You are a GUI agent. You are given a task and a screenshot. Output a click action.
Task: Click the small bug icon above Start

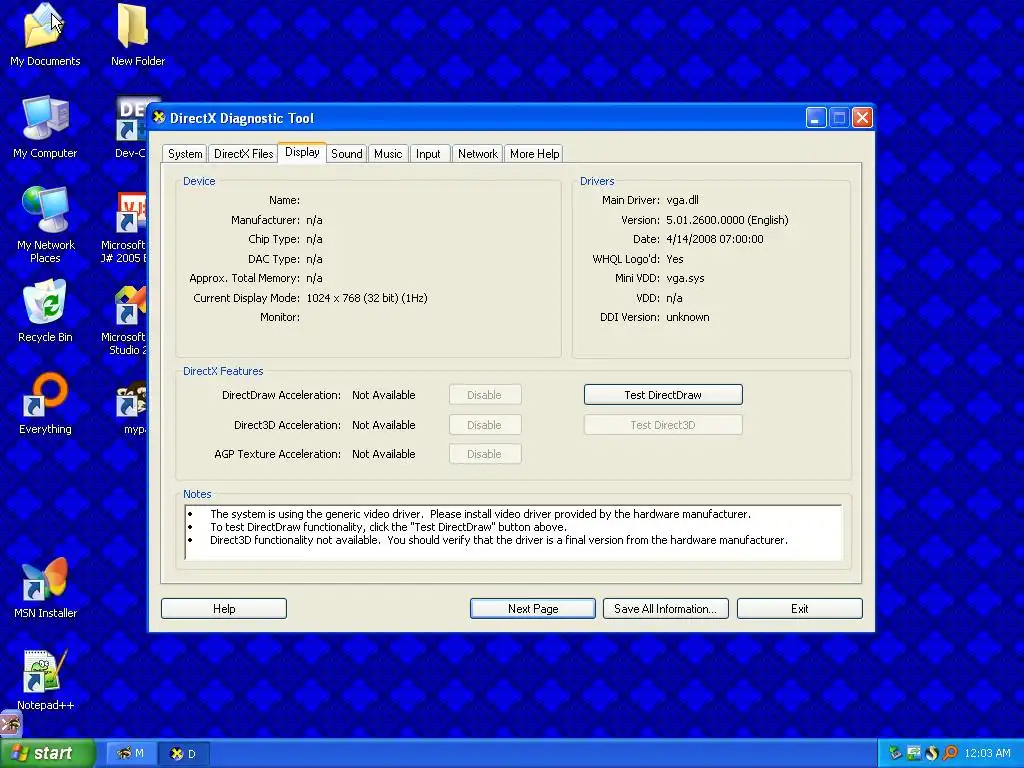(x=10, y=724)
